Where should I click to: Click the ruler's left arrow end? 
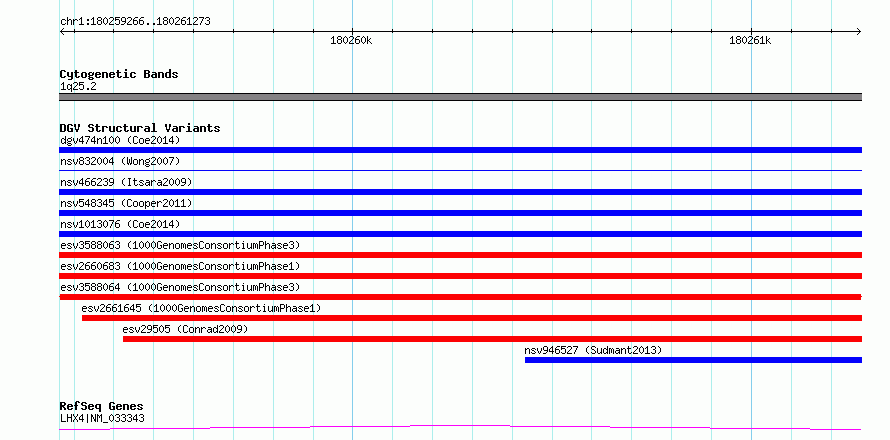pyautogui.click(x=62, y=31)
